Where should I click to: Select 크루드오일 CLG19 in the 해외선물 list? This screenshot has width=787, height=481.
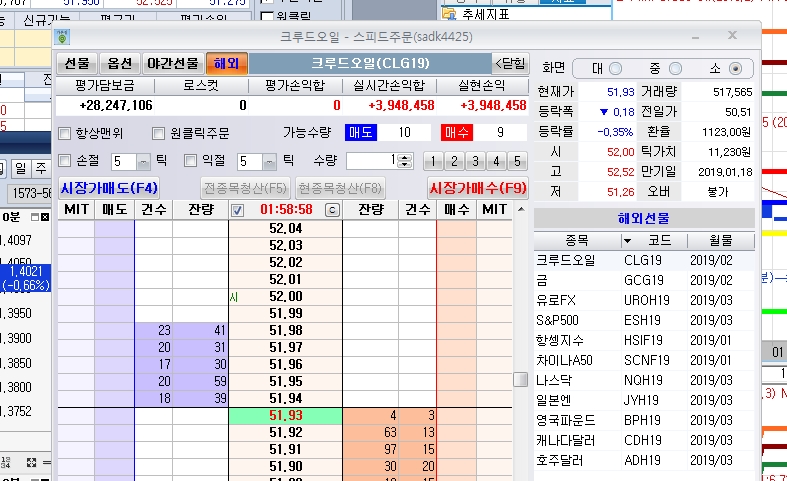pyautogui.click(x=644, y=261)
